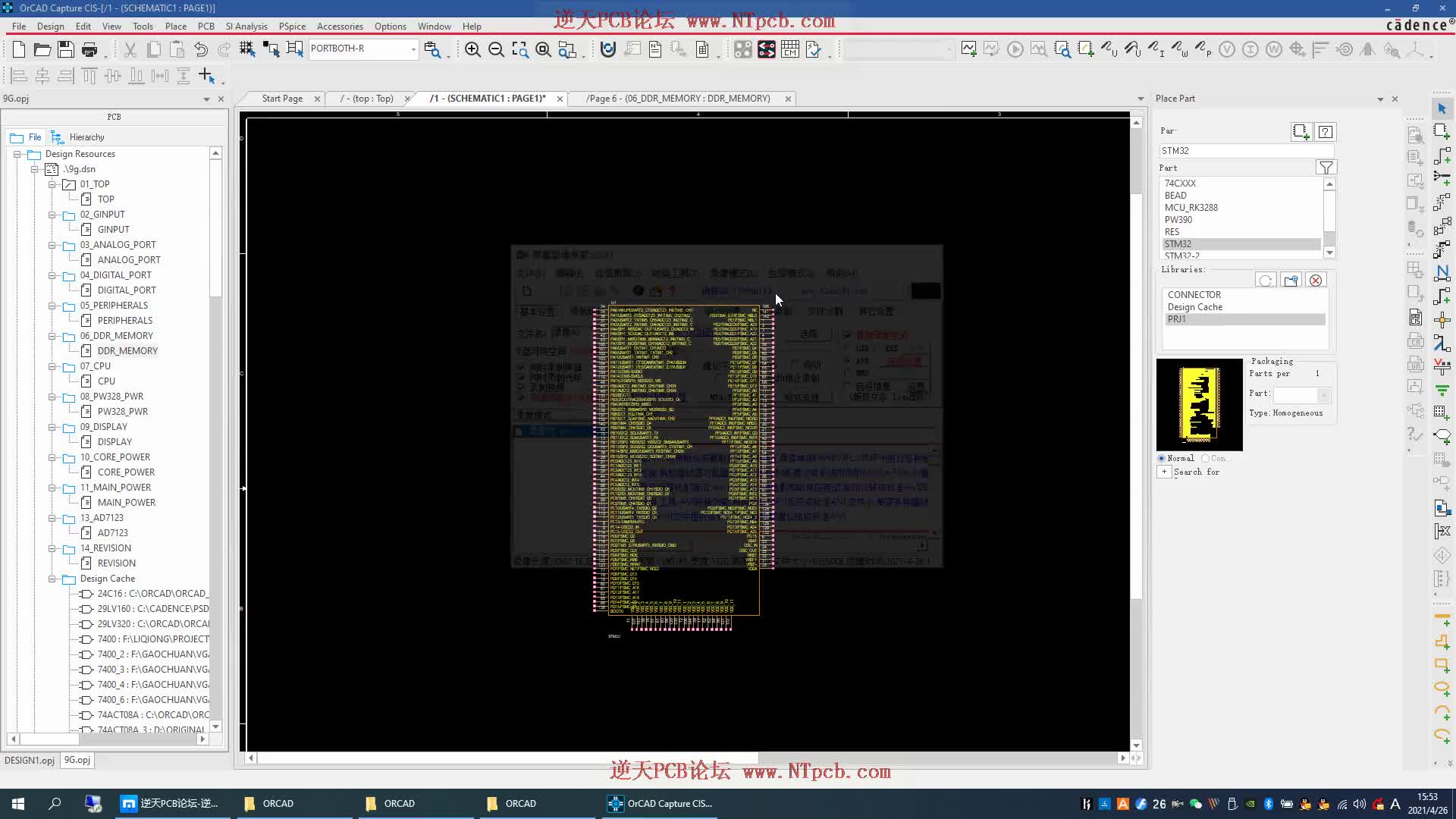The width and height of the screenshot is (1456, 819).
Task: Collapse the 01_TOP folder
Action: tap(52, 184)
